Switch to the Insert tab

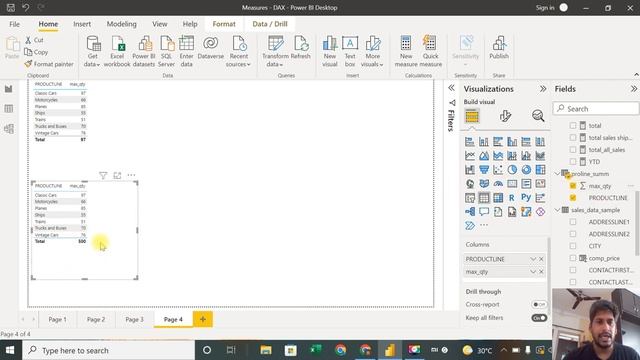(x=82, y=24)
